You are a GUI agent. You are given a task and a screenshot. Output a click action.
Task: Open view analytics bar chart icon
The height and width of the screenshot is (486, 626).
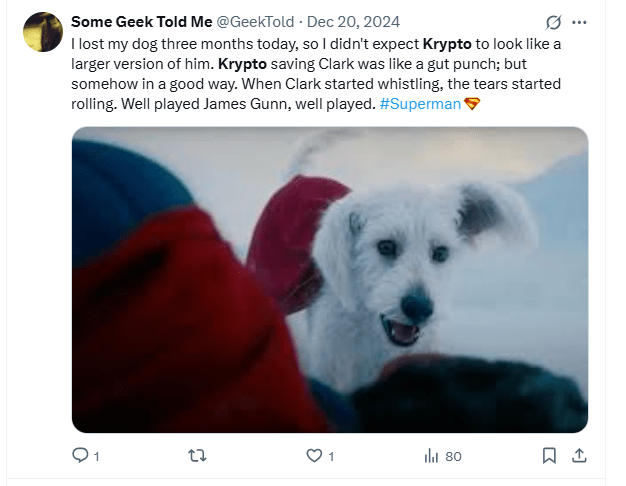432,456
